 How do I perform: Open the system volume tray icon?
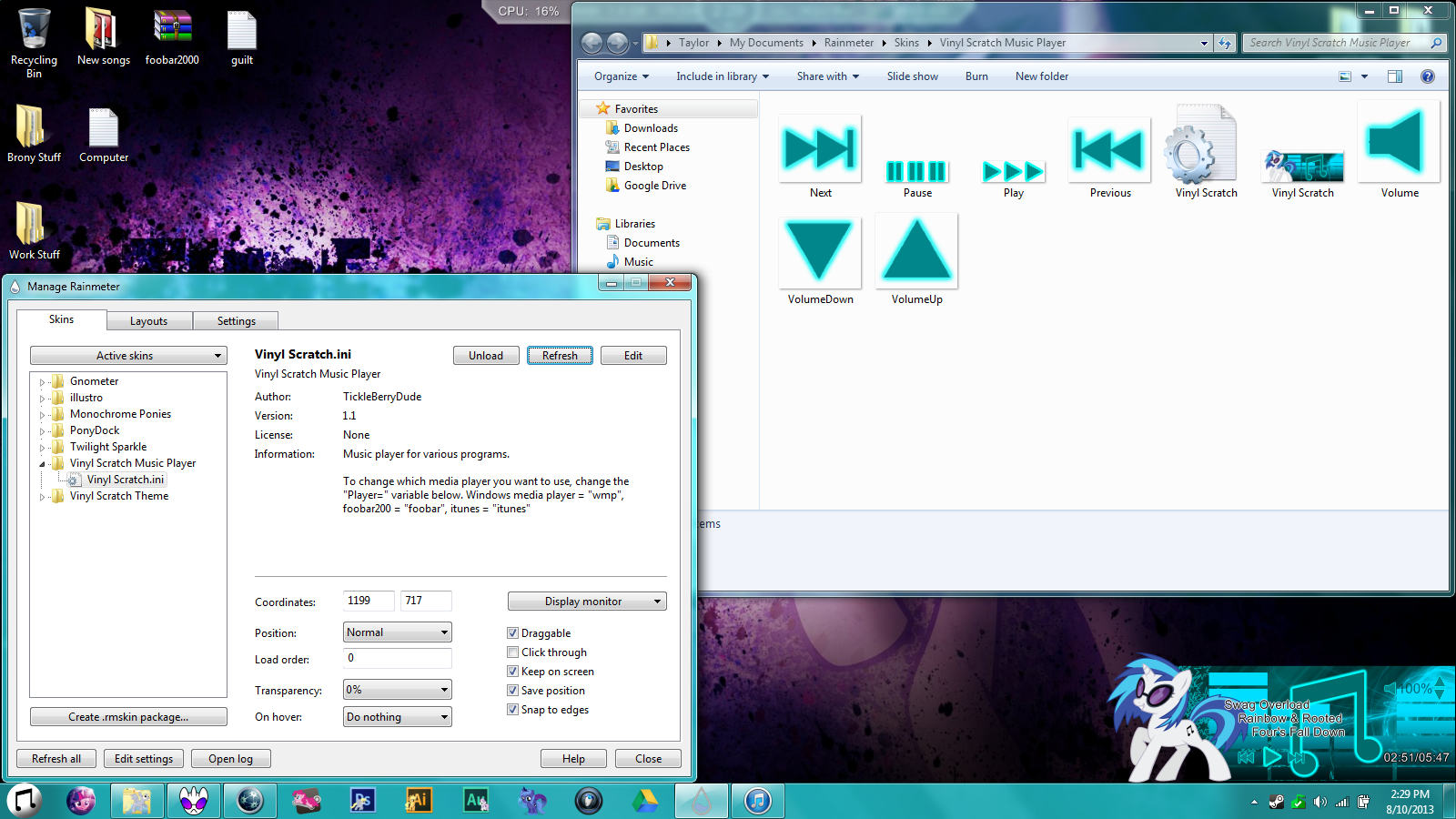point(1320,802)
